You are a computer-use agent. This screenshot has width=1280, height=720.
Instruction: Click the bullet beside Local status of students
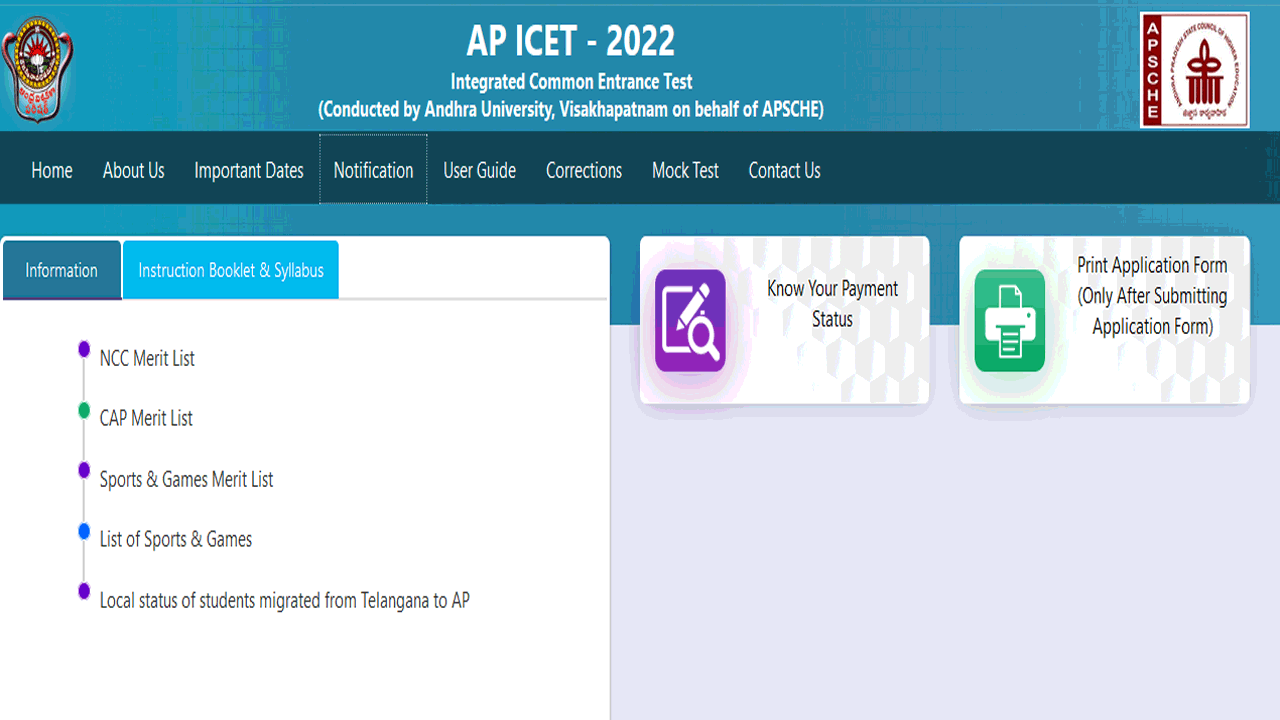84,591
